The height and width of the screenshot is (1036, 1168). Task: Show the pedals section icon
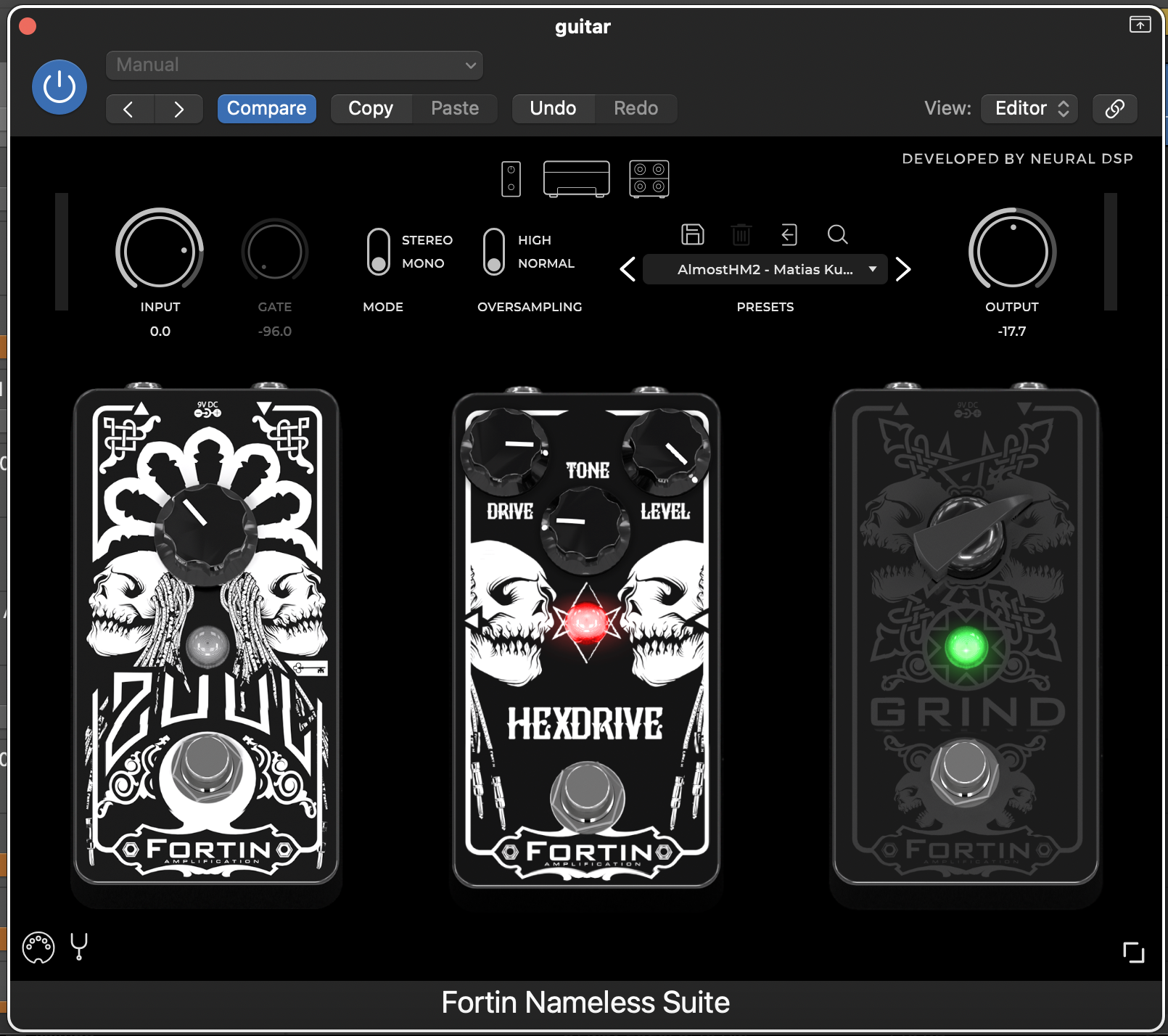(511, 178)
